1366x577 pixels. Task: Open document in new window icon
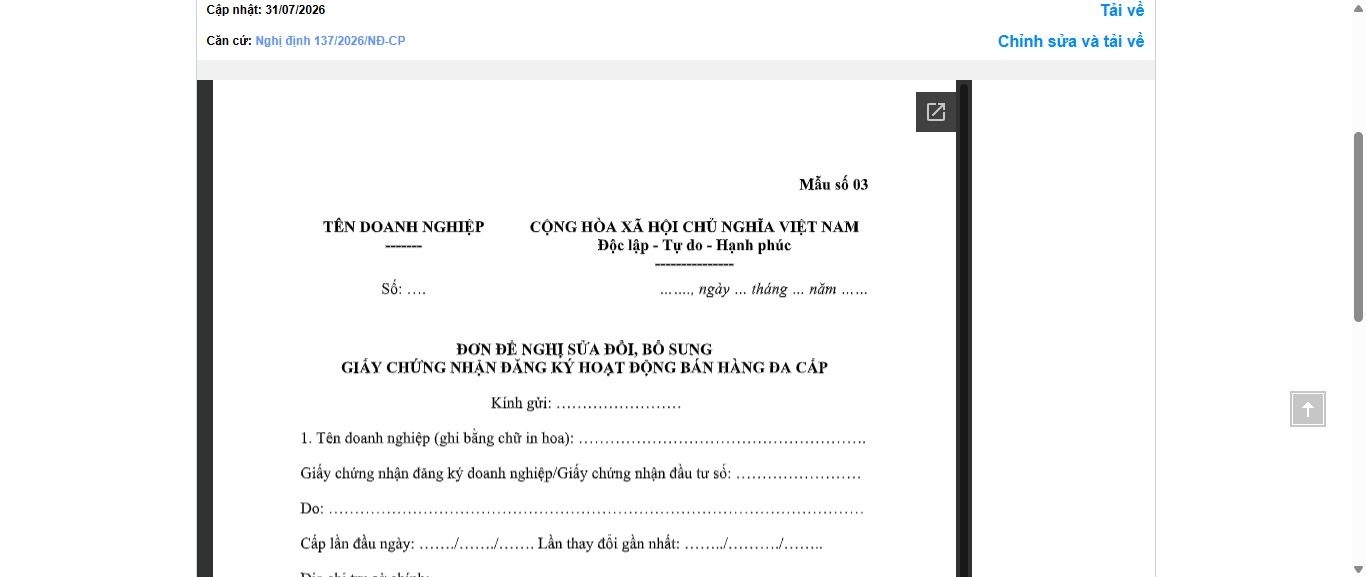(936, 112)
